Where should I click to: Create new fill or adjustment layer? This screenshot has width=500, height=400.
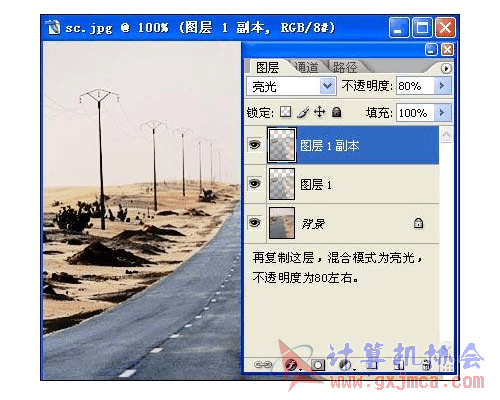pyautogui.click(x=346, y=365)
